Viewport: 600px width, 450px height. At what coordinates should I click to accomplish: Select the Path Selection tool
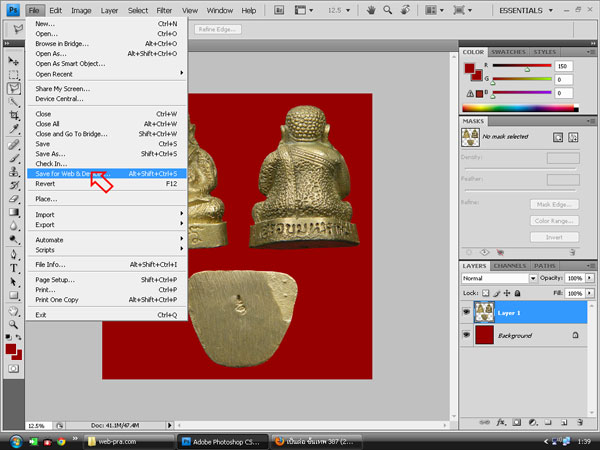click(14, 282)
